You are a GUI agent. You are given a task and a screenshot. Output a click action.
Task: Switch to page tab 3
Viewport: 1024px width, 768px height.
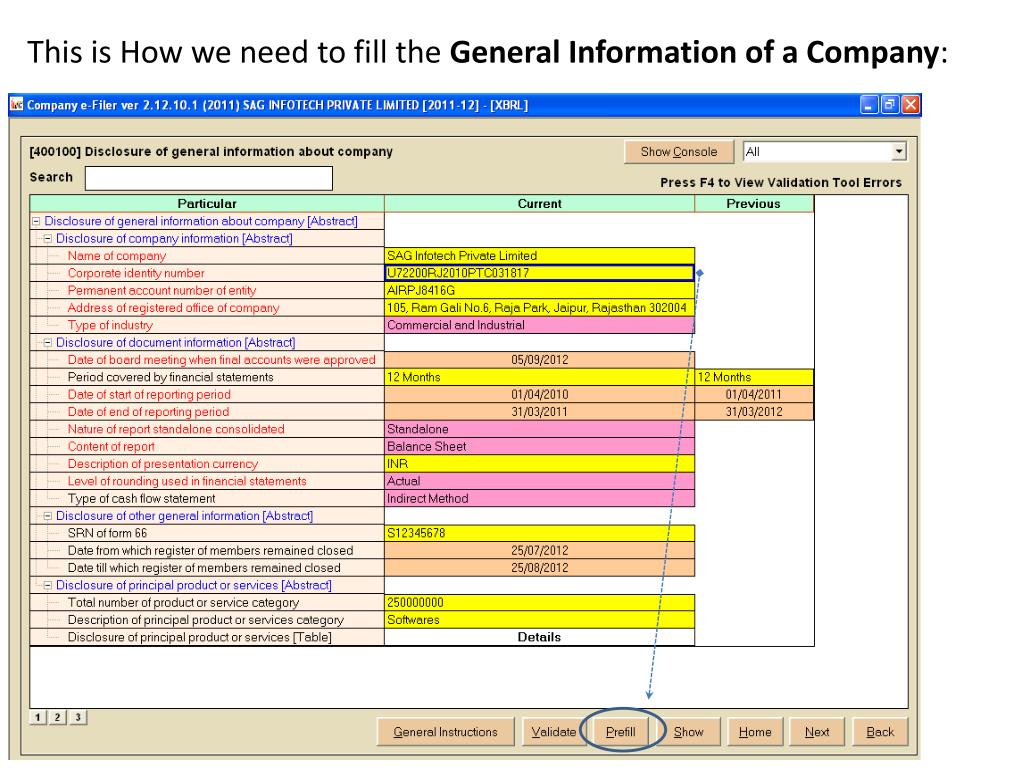[x=78, y=717]
